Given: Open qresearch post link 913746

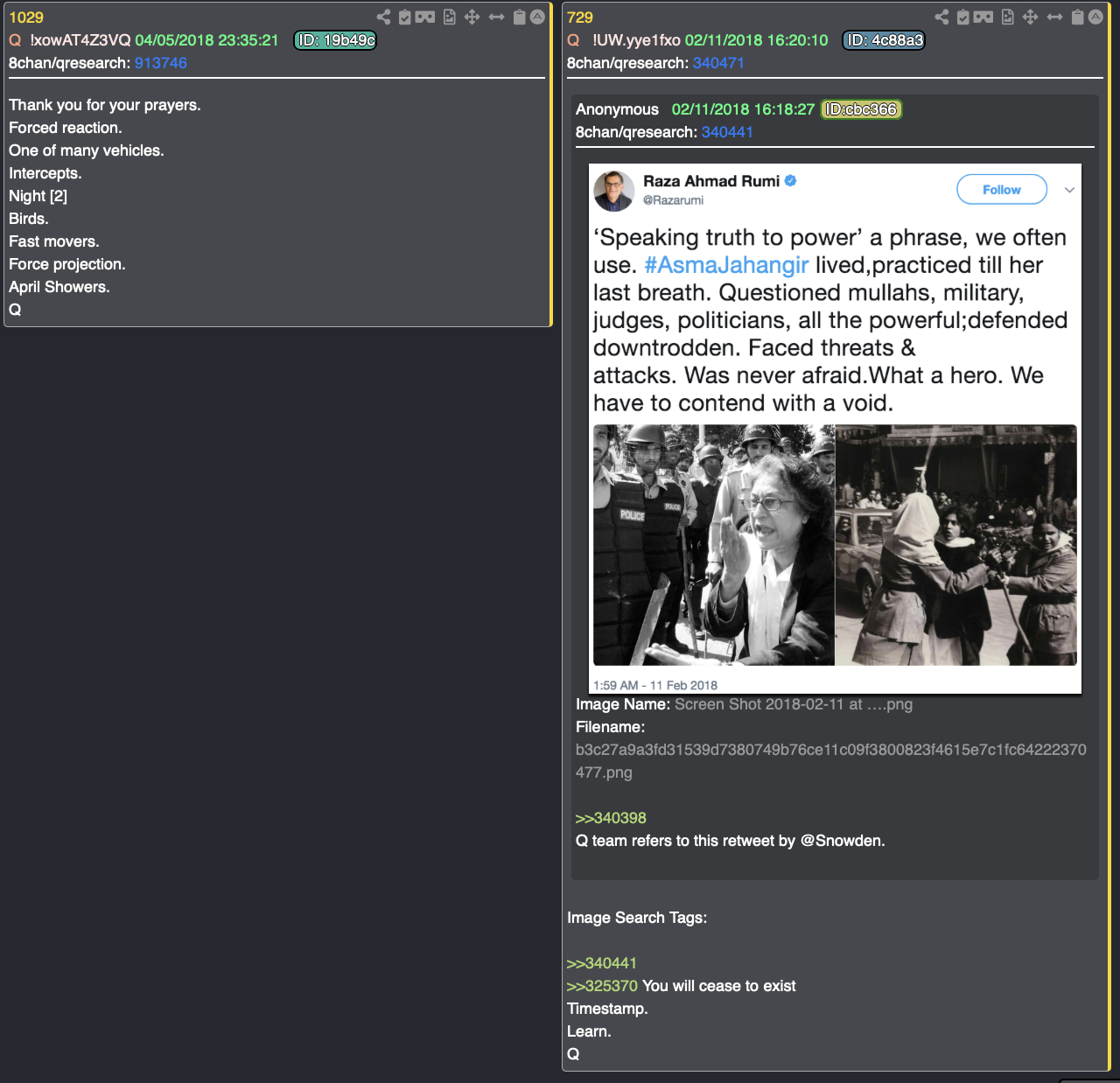Looking at the screenshot, I should coord(161,63).
